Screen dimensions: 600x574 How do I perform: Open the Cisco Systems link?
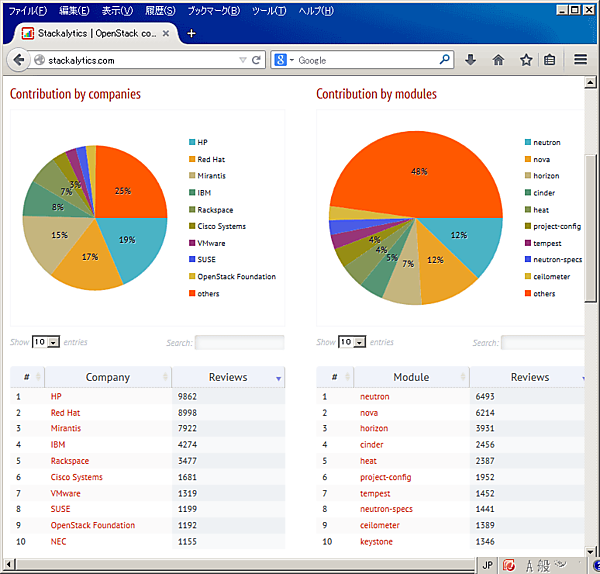click(77, 477)
